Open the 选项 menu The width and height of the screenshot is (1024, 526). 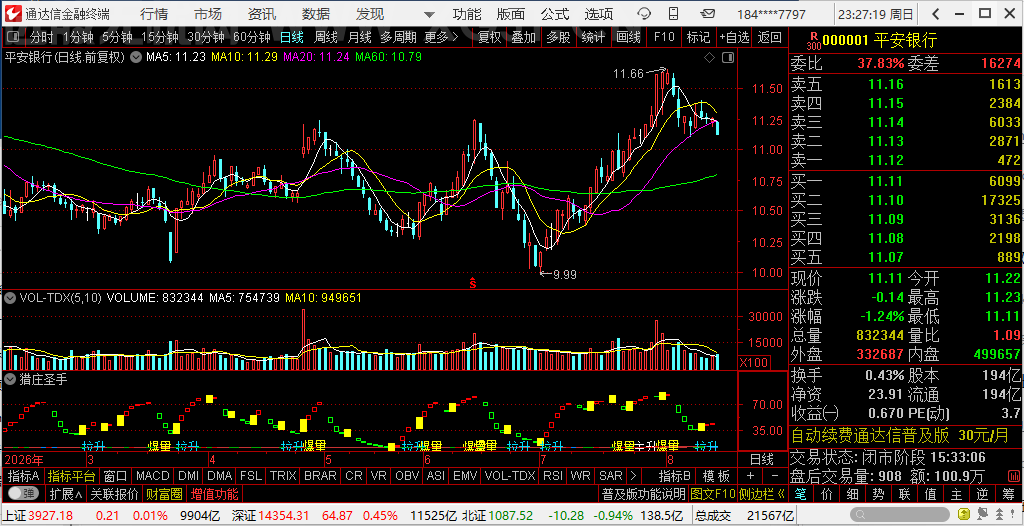(x=599, y=14)
